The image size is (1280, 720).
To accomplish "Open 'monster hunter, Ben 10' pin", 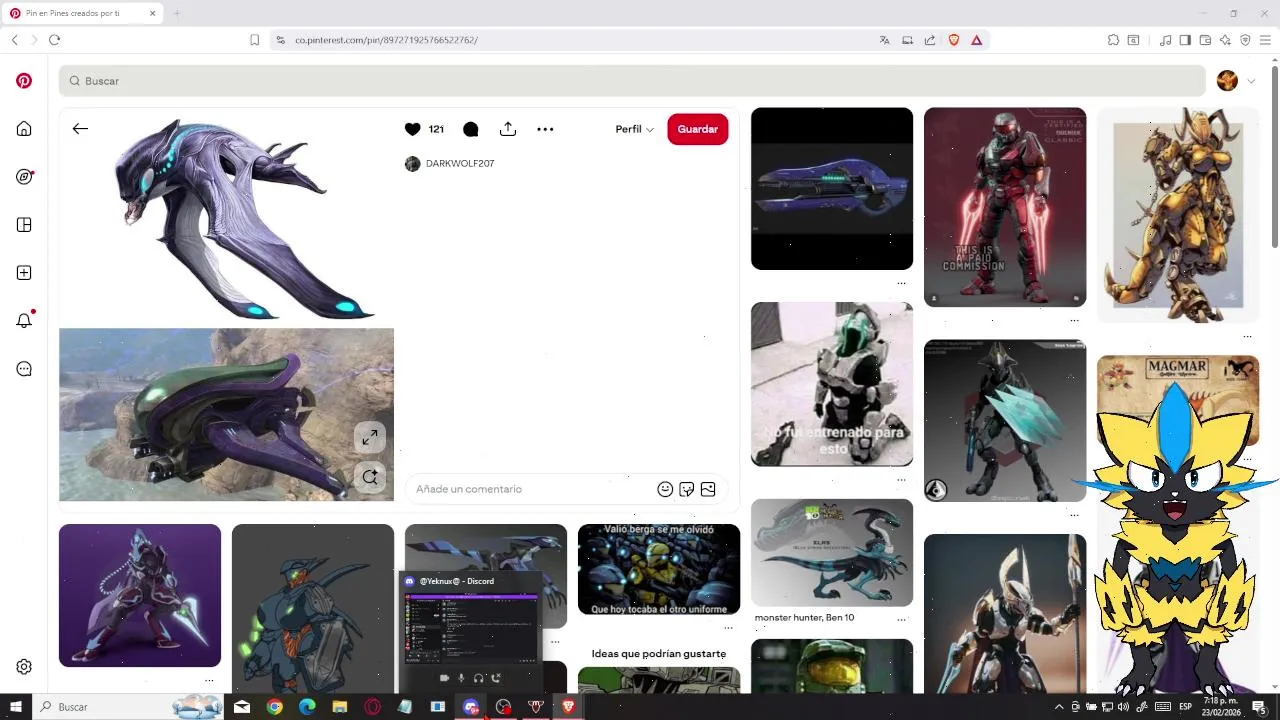I will click(x=832, y=552).
